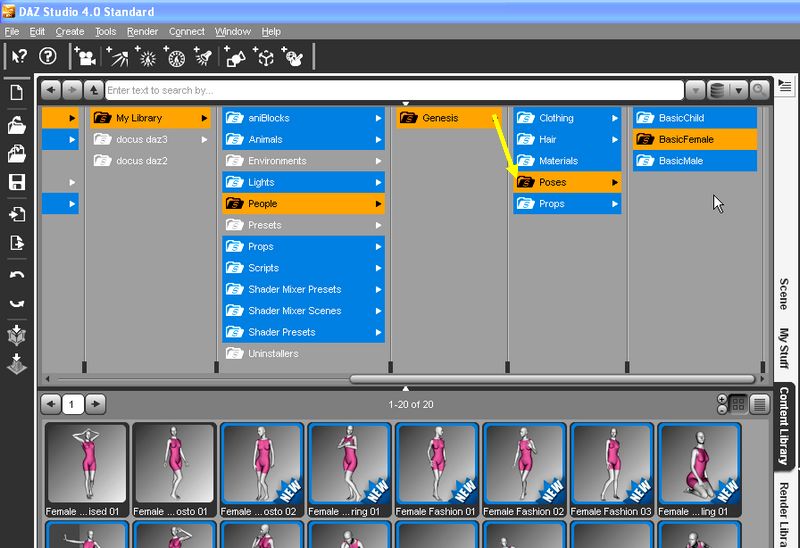This screenshot has width=800, height=548.
Task: Click the New scene file icon
Action: pos(17,92)
